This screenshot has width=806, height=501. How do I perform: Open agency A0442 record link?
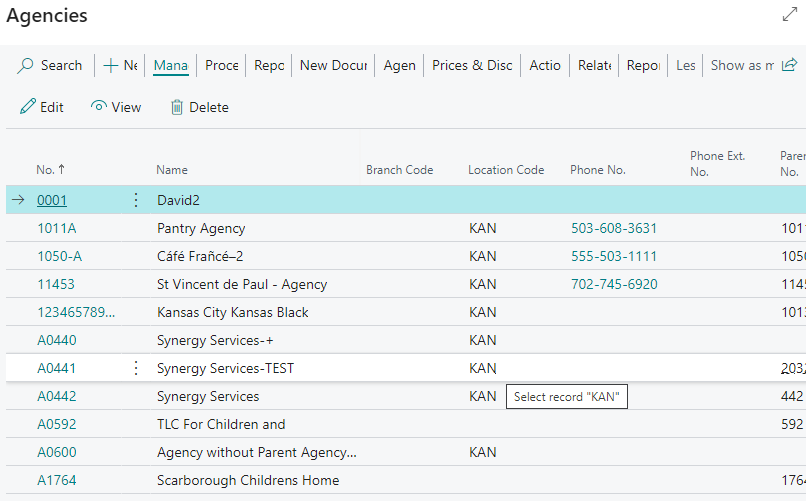click(57, 396)
